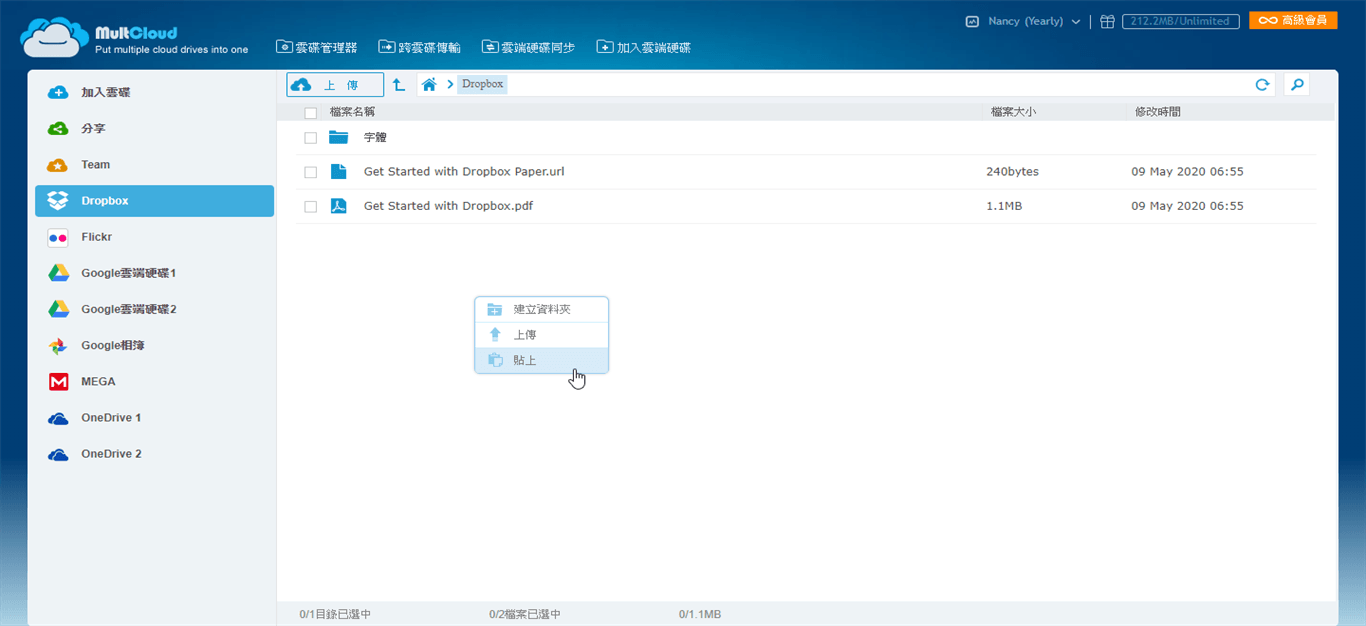Image resolution: width=1366 pixels, height=626 pixels.
Task: Open the 雲碟管理器 tab
Action: [317, 47]
